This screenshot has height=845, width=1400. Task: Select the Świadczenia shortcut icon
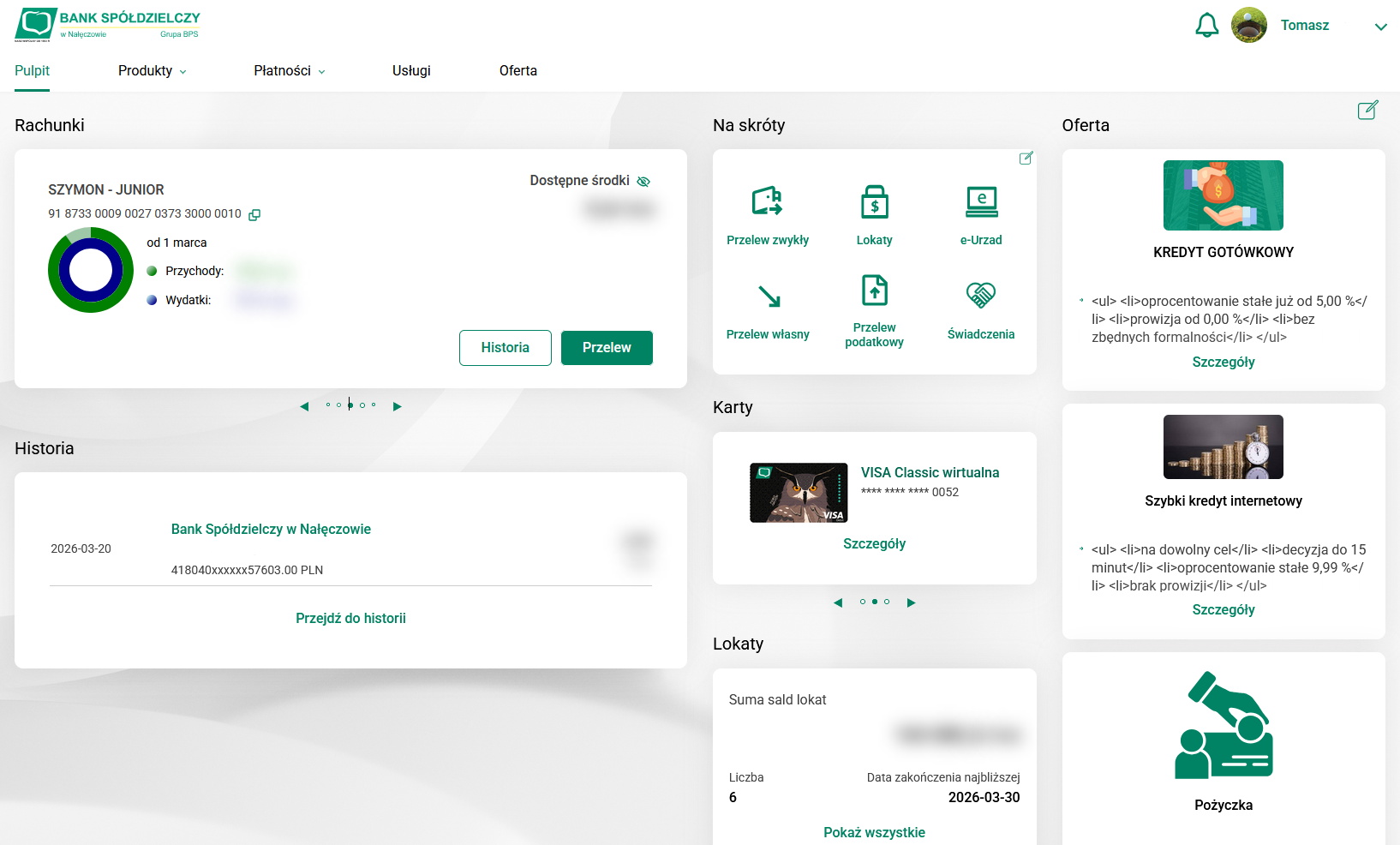pos(981,296)
